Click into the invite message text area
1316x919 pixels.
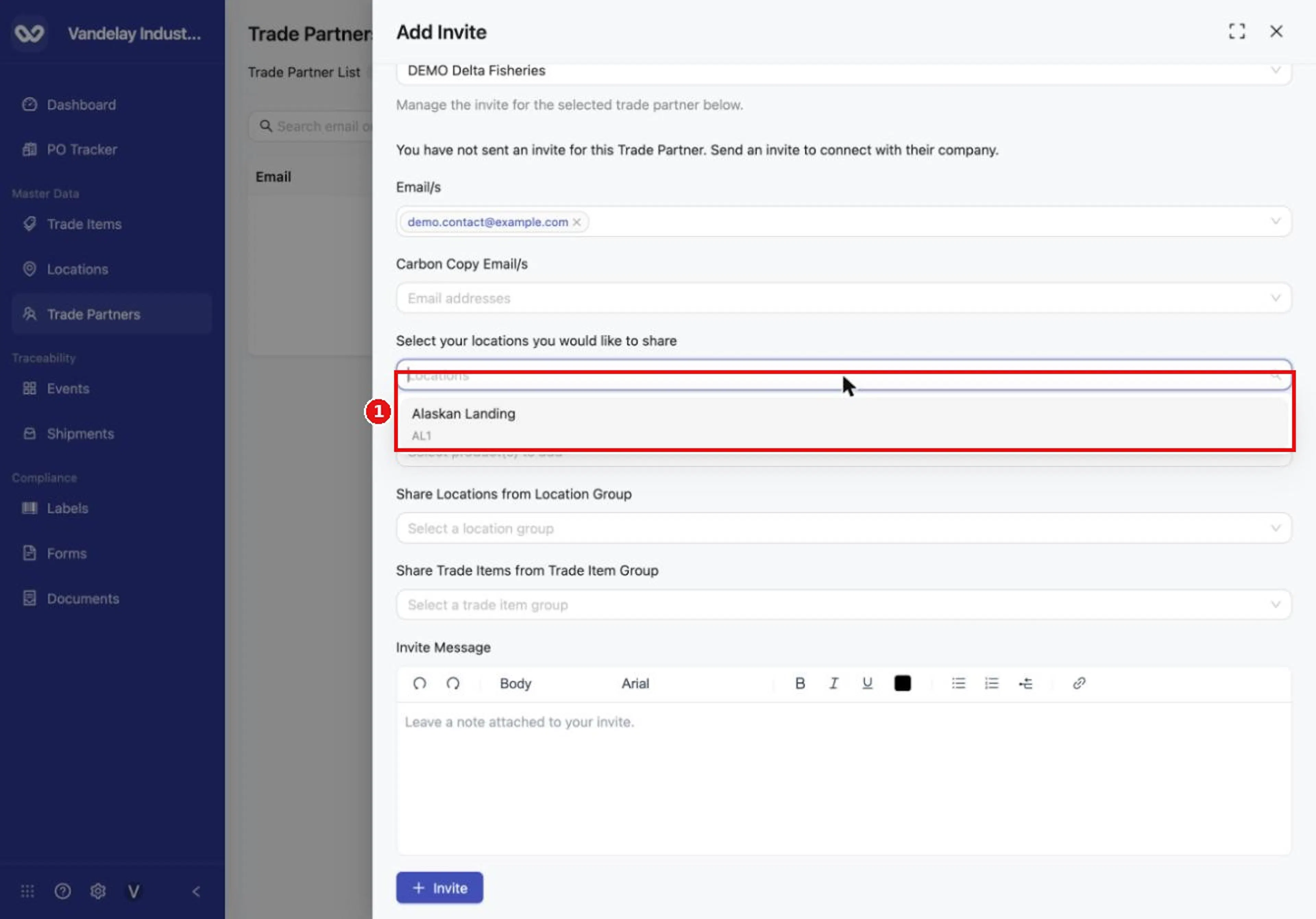tap(843, 778)
